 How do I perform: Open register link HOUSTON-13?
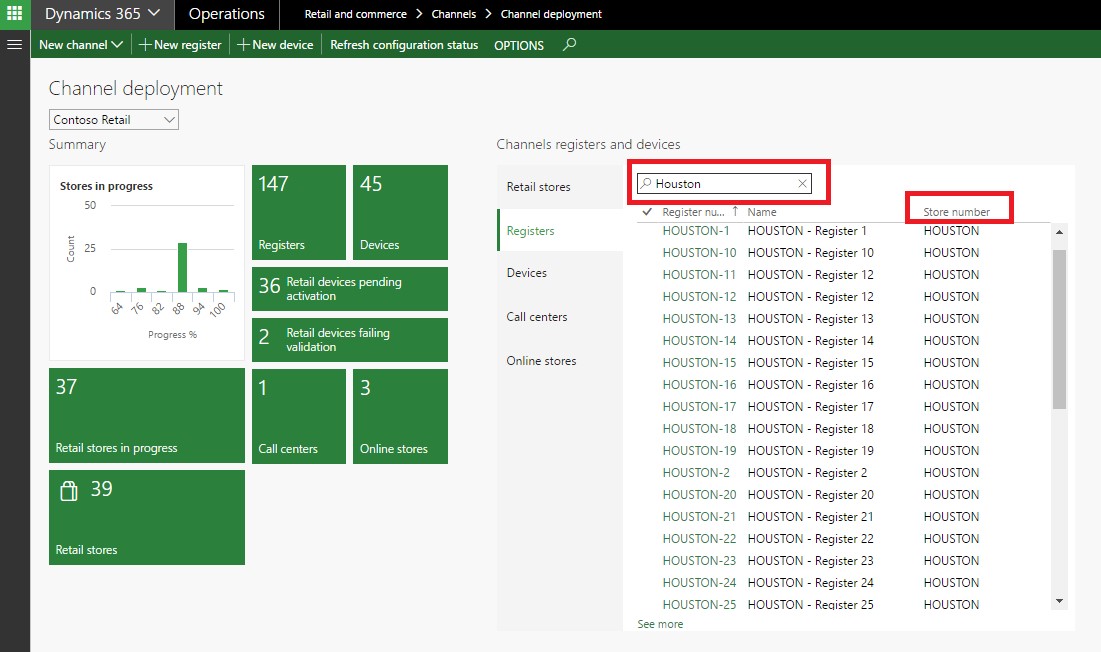[x=699, y=319]
